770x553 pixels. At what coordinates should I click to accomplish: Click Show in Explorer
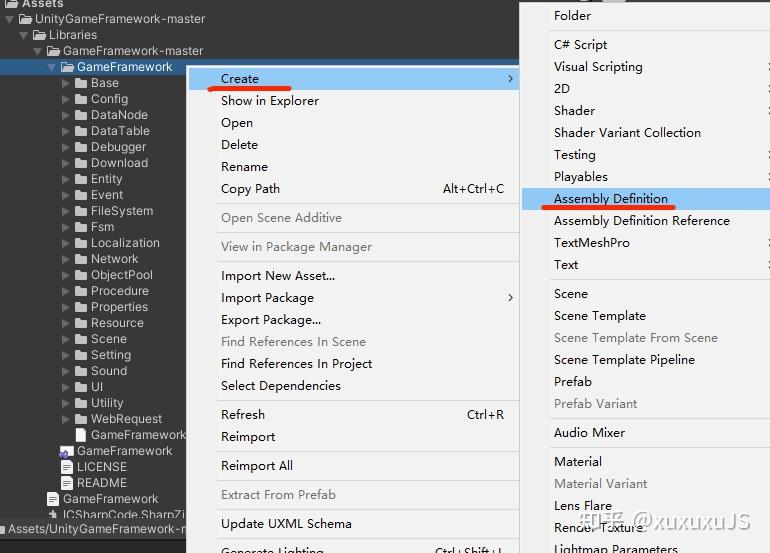click(x=269, y=101)
